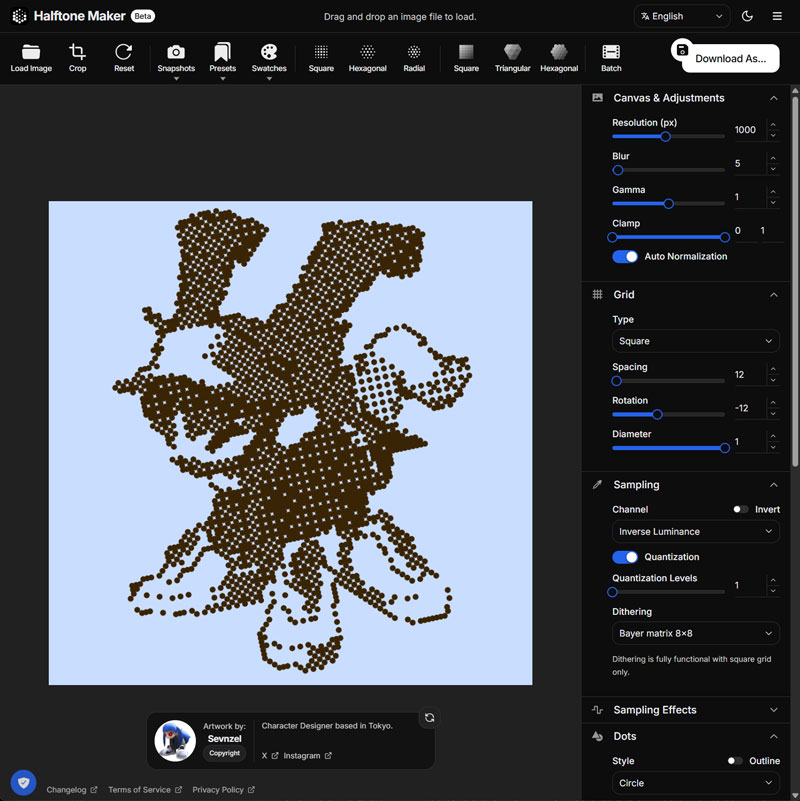Click the Grid section hash icon
The image size is (800, 801).
pyautogui.click(x=597, y=294)
